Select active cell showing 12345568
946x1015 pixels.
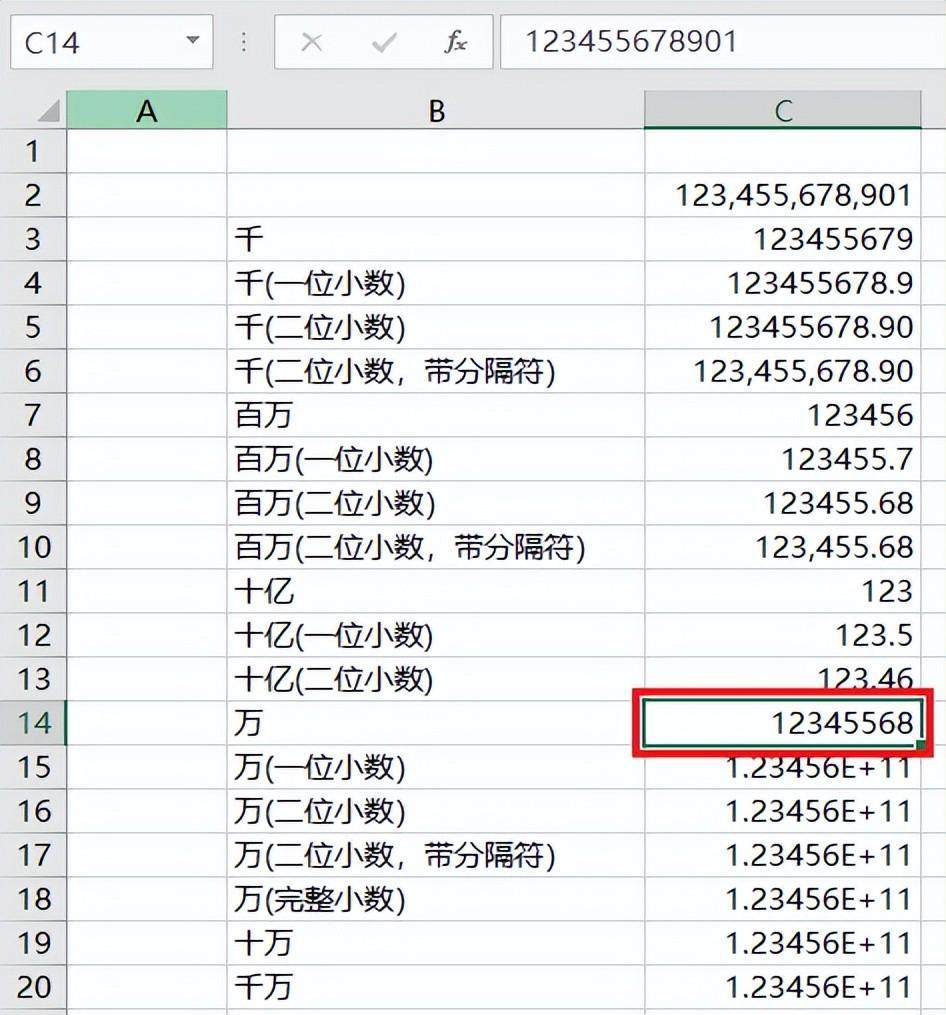tap(783, 723)
